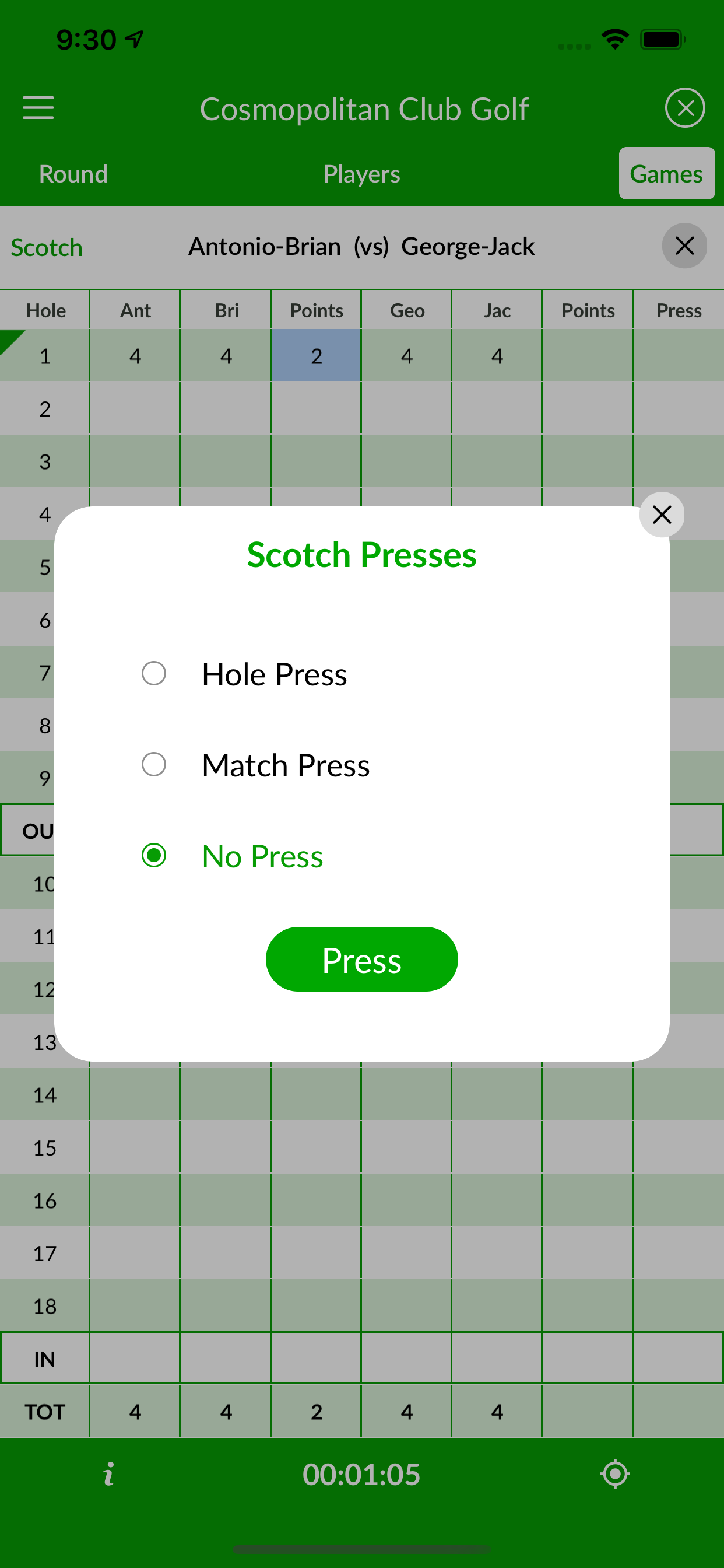Viewport: 724px width, 1568px height.
Task: Tap the GPS location target icon
Action: tap(614, 1473)
